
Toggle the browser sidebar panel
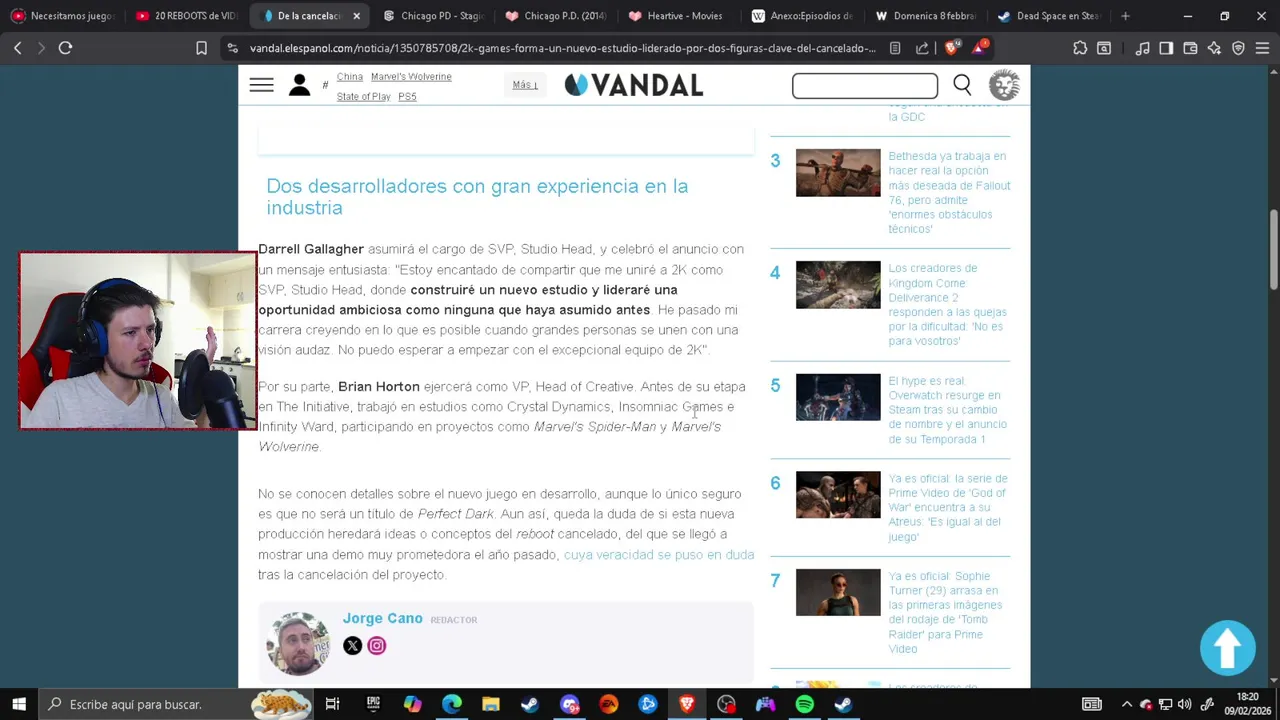click(x=1166, y=48)
